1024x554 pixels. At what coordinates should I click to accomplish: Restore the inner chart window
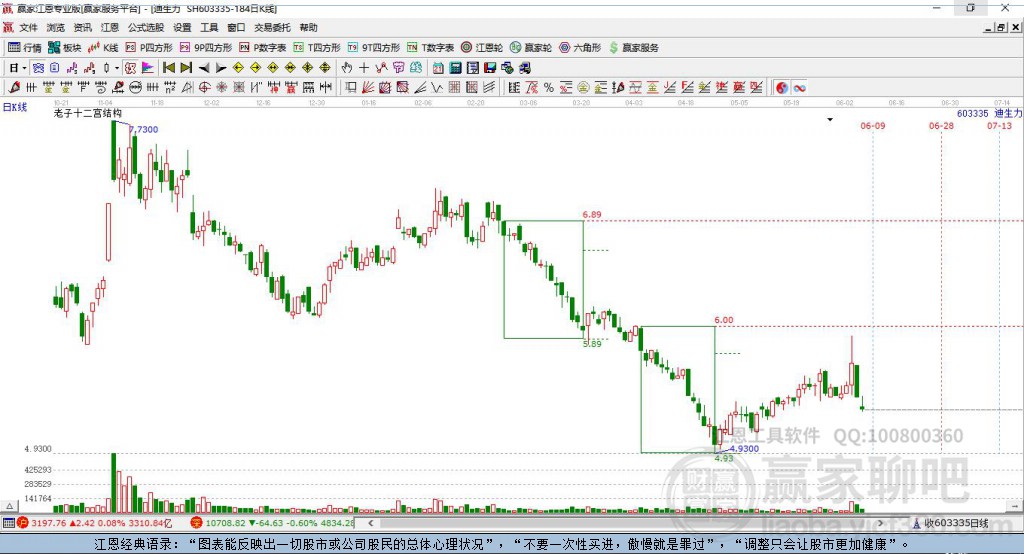1001,27
